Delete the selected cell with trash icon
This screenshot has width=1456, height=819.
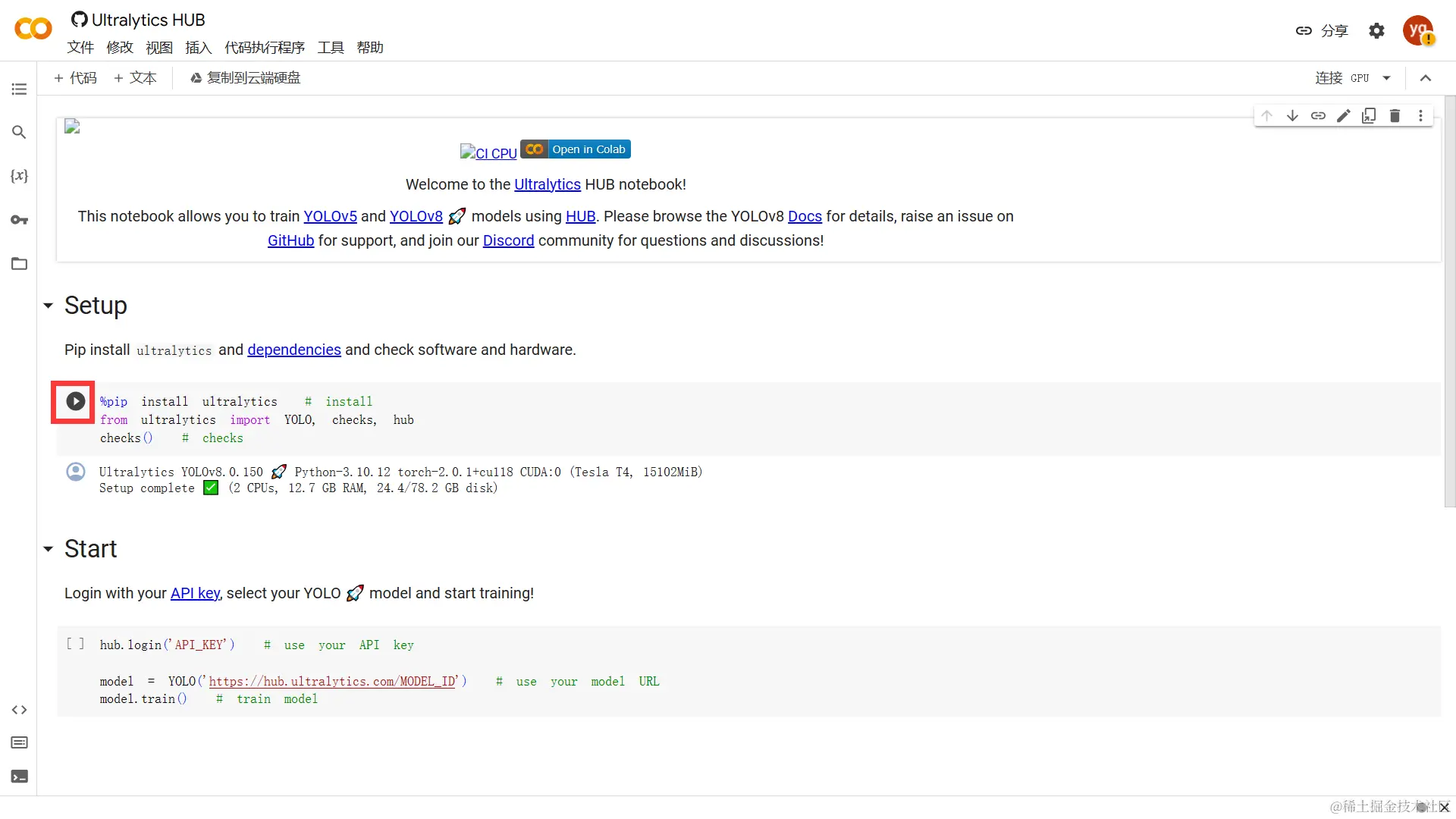1395,115
